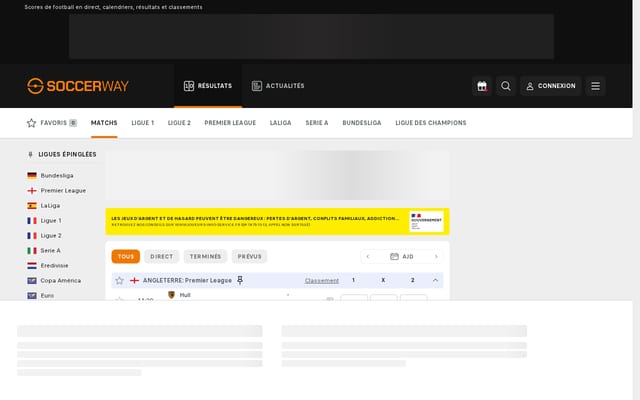Click Bundesliga German flag icon in sidebar
This screenshot has width=640, height=400.
pyautogui.click(x=32, y=176)
